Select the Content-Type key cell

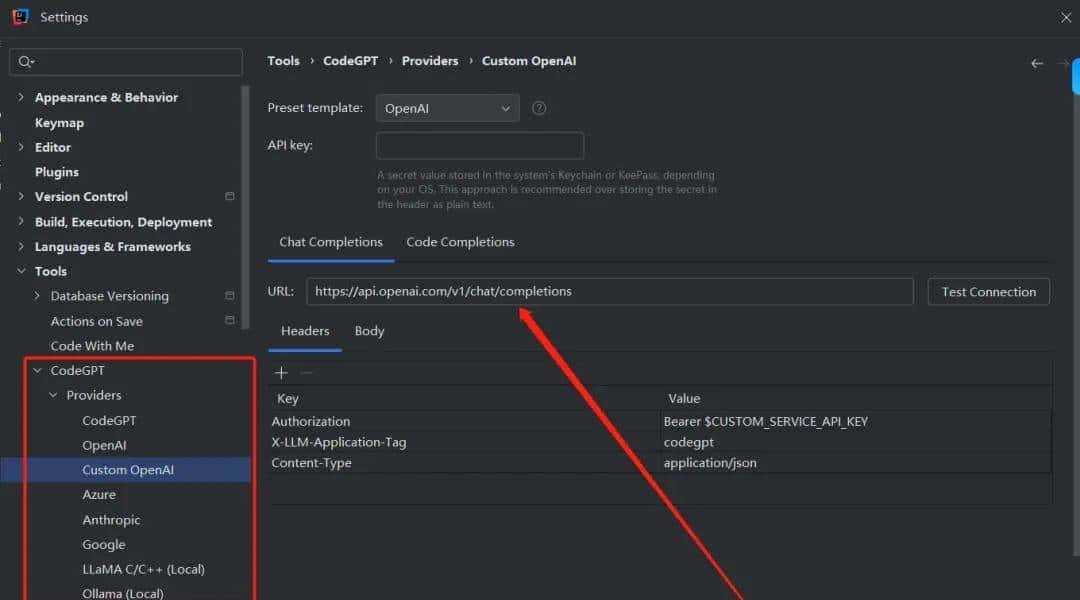click(x=464, y=463)
